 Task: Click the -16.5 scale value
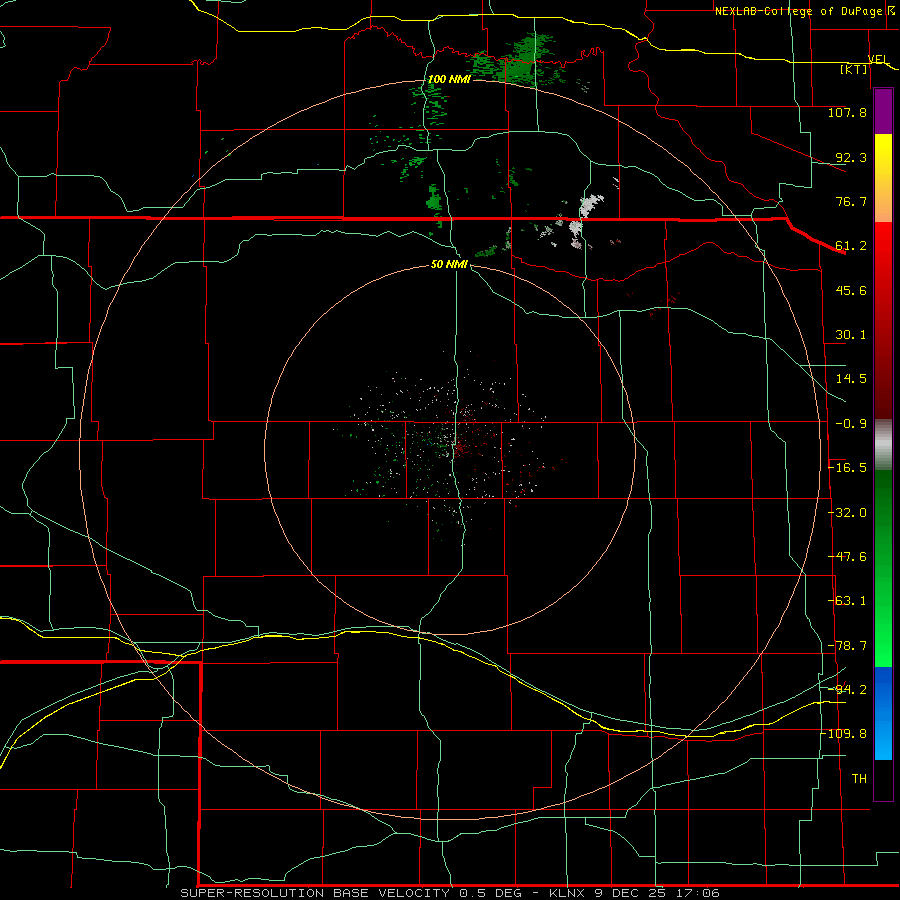coord(847,468)
